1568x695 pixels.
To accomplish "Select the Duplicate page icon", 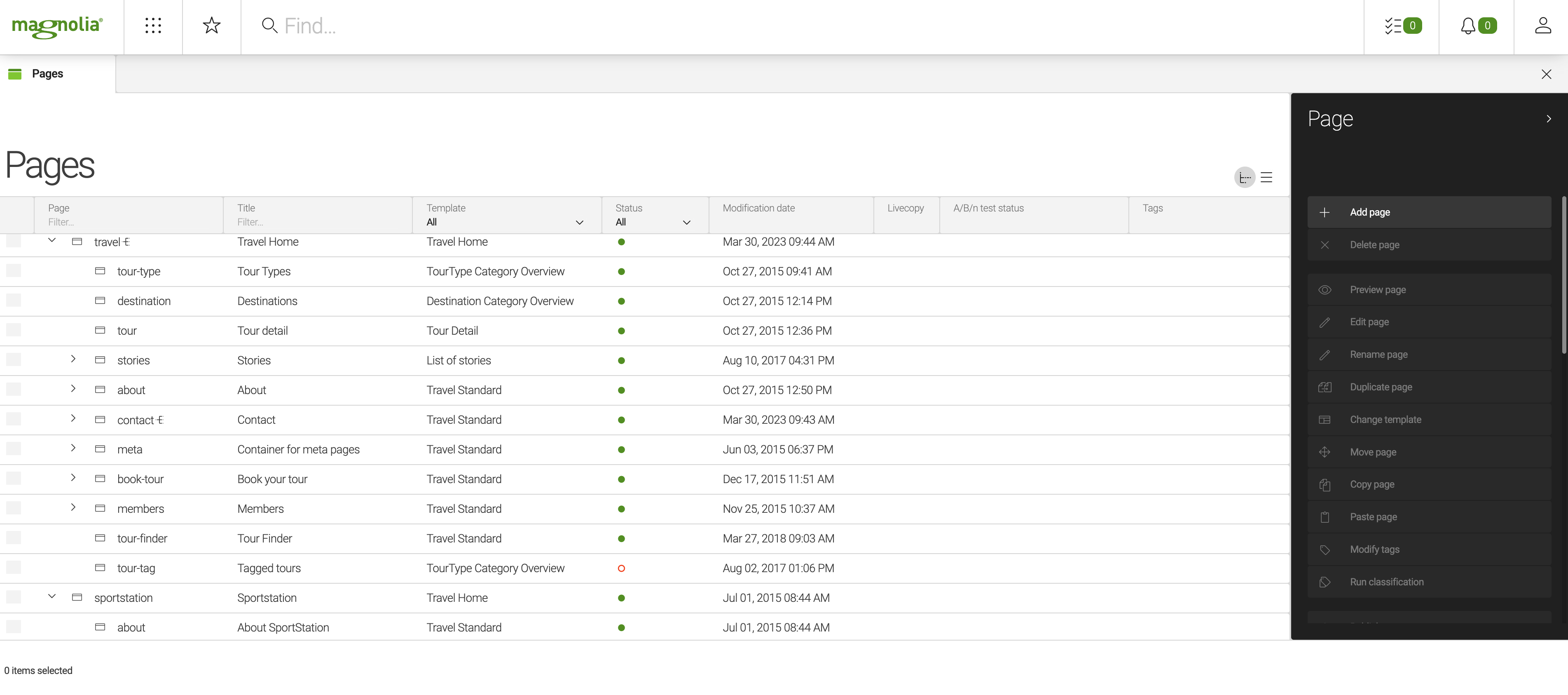I will [x=1325, y=387].
